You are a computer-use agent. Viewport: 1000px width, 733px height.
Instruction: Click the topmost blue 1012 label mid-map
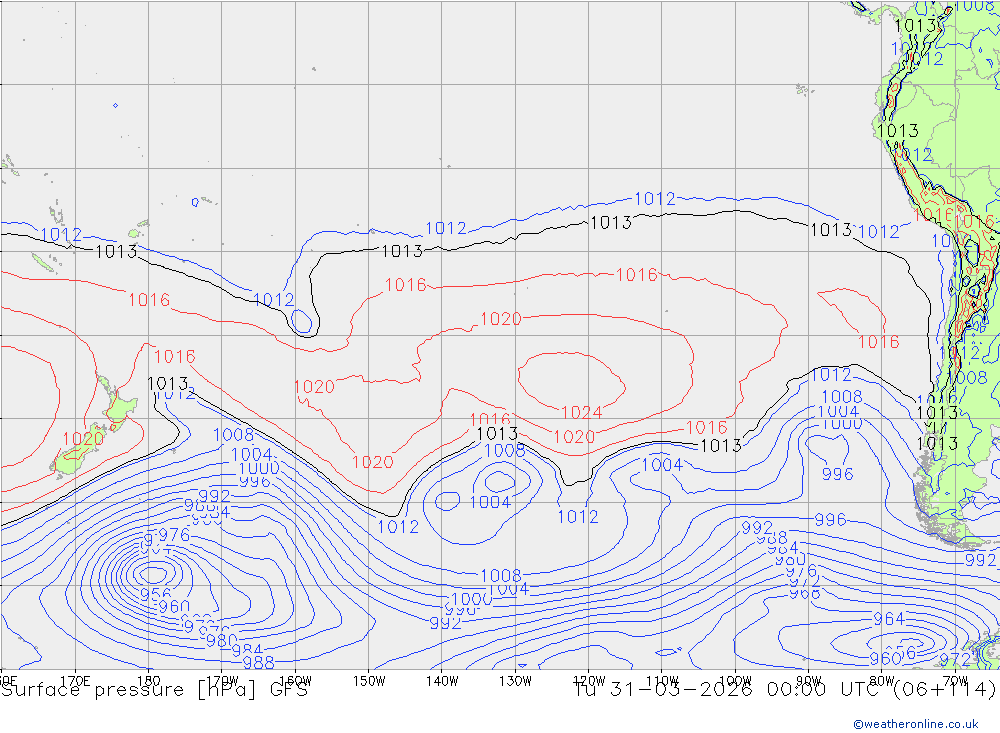(655, 199)
